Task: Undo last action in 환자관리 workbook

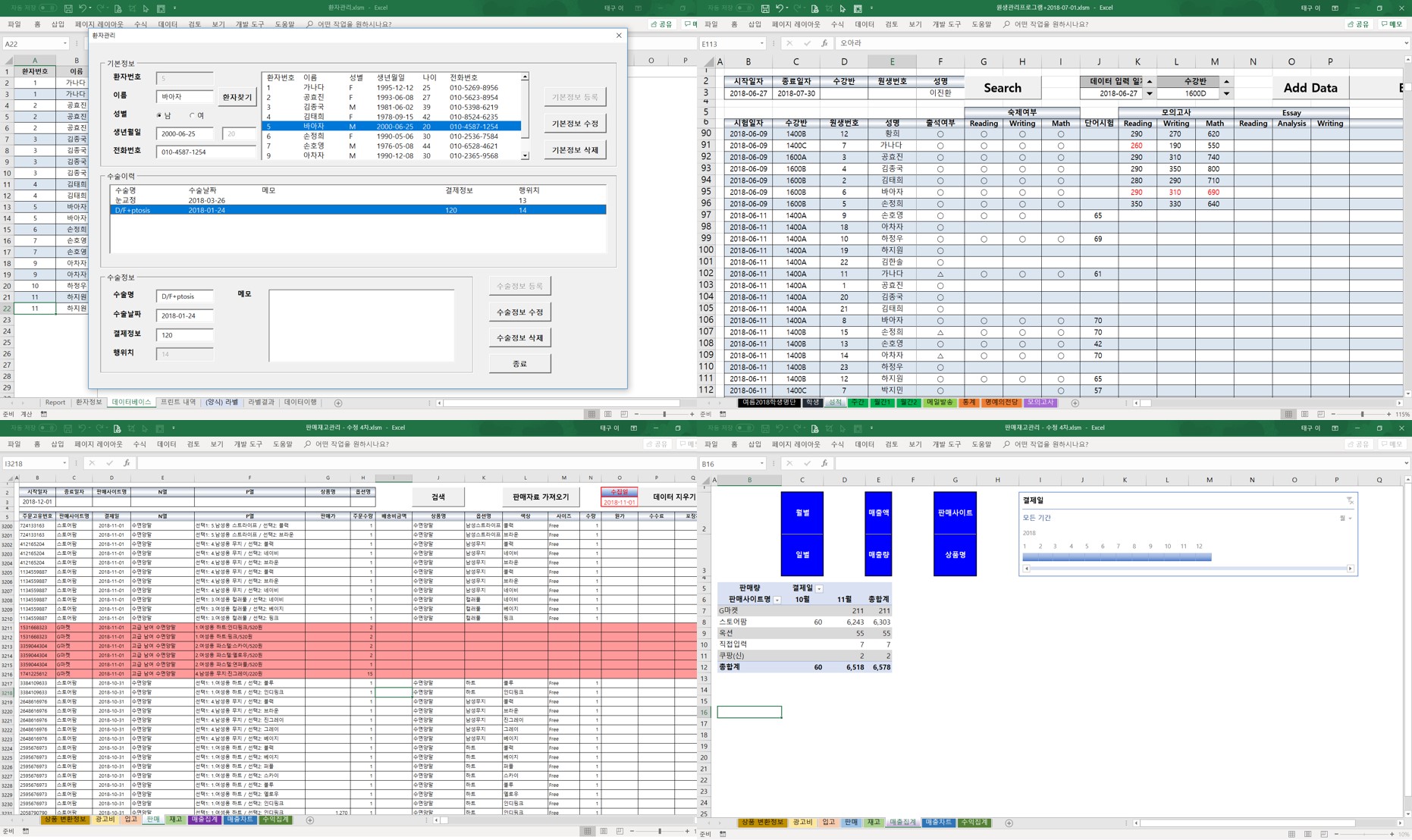Action: click(83, 8)
